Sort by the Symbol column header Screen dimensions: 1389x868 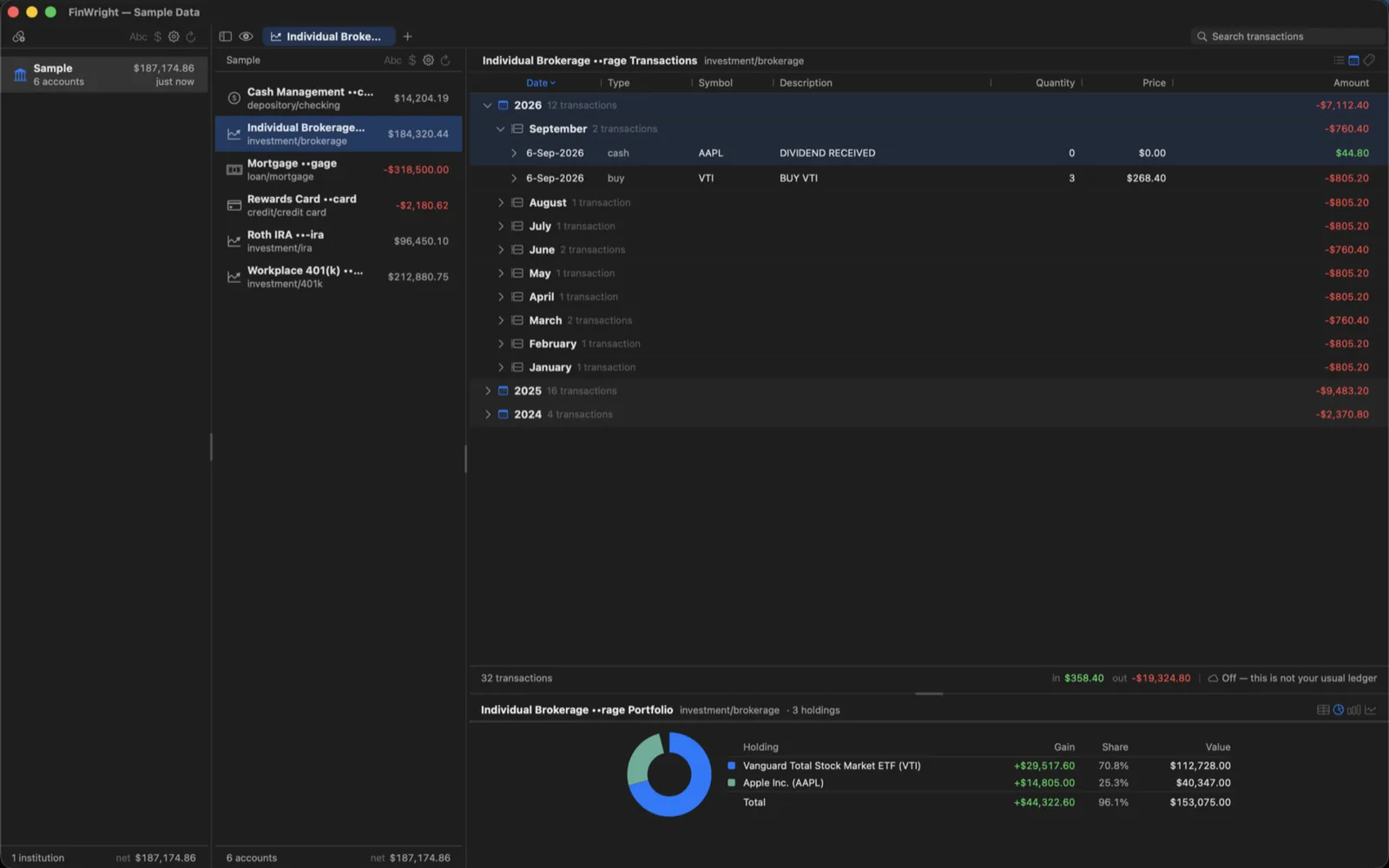[715, 82]
